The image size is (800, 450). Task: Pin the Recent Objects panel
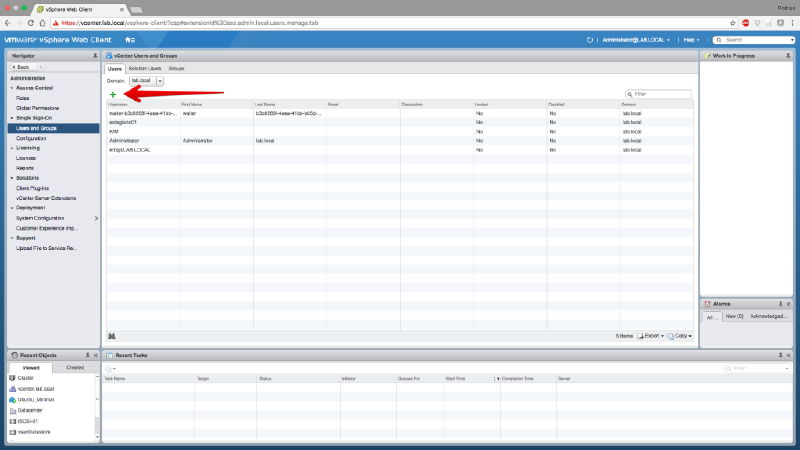(86, 355)
